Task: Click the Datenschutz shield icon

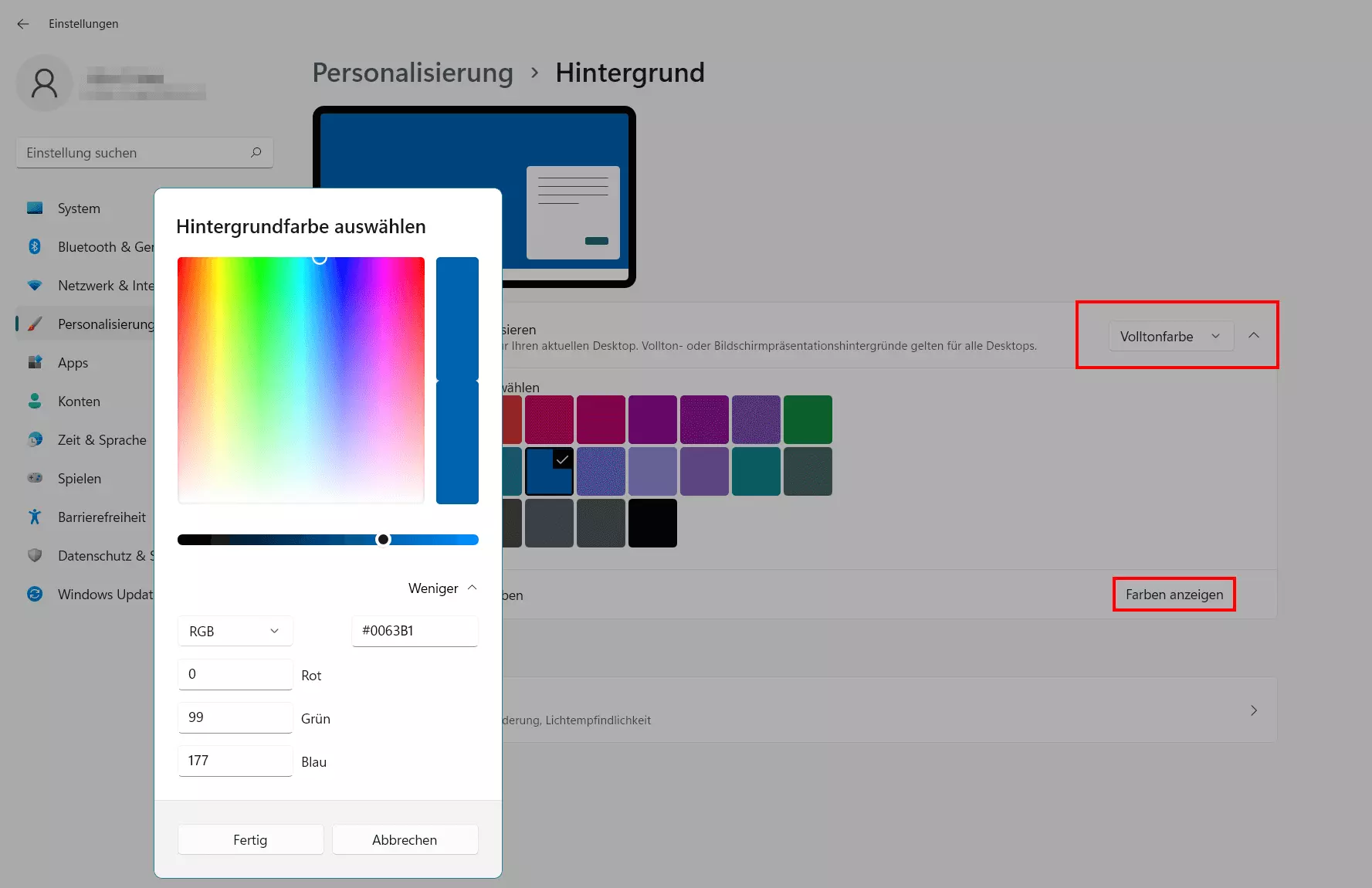Action: (x=35, y=555)
